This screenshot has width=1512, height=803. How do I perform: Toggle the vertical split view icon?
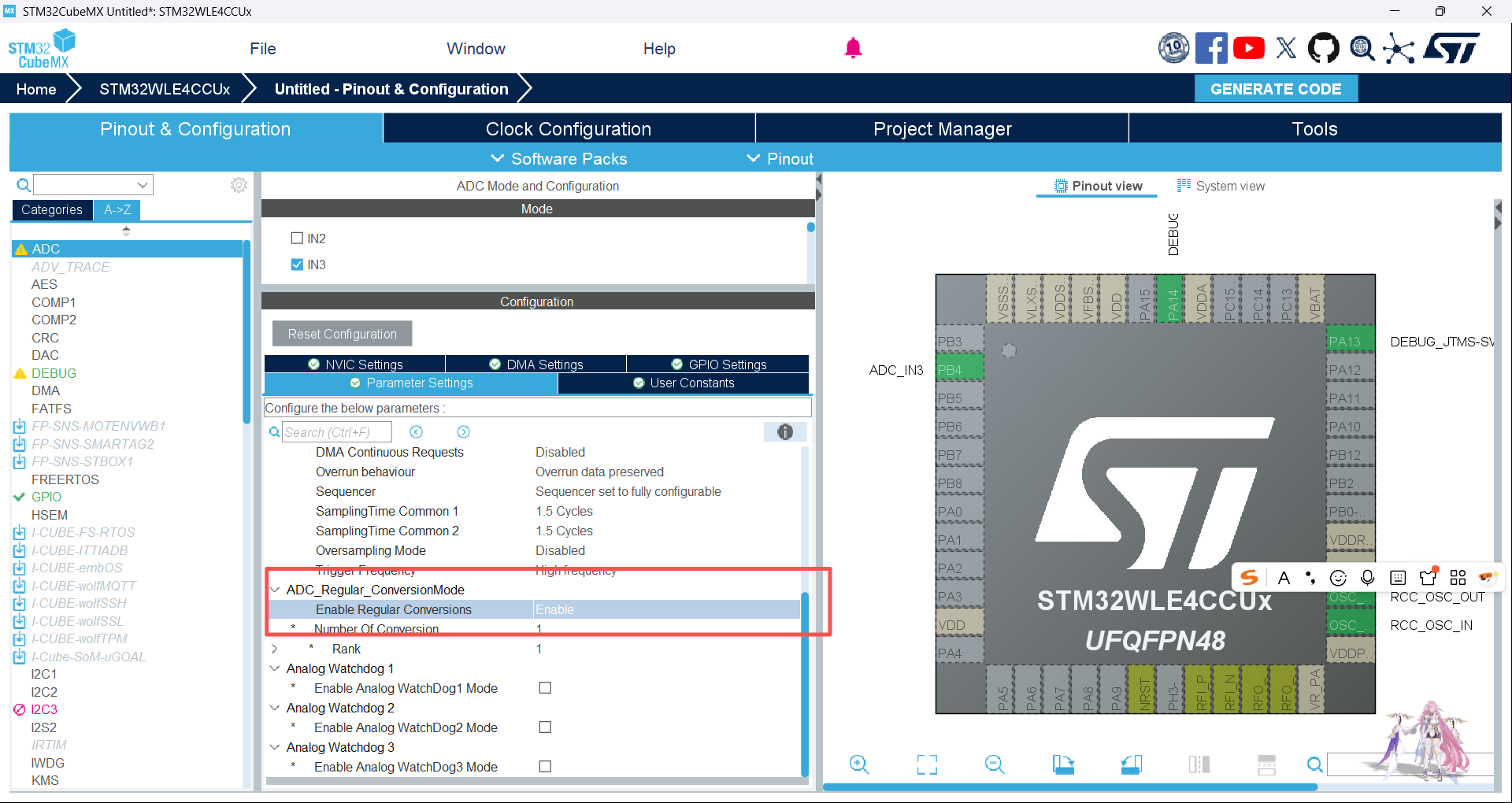click(x=1199, y=764)
